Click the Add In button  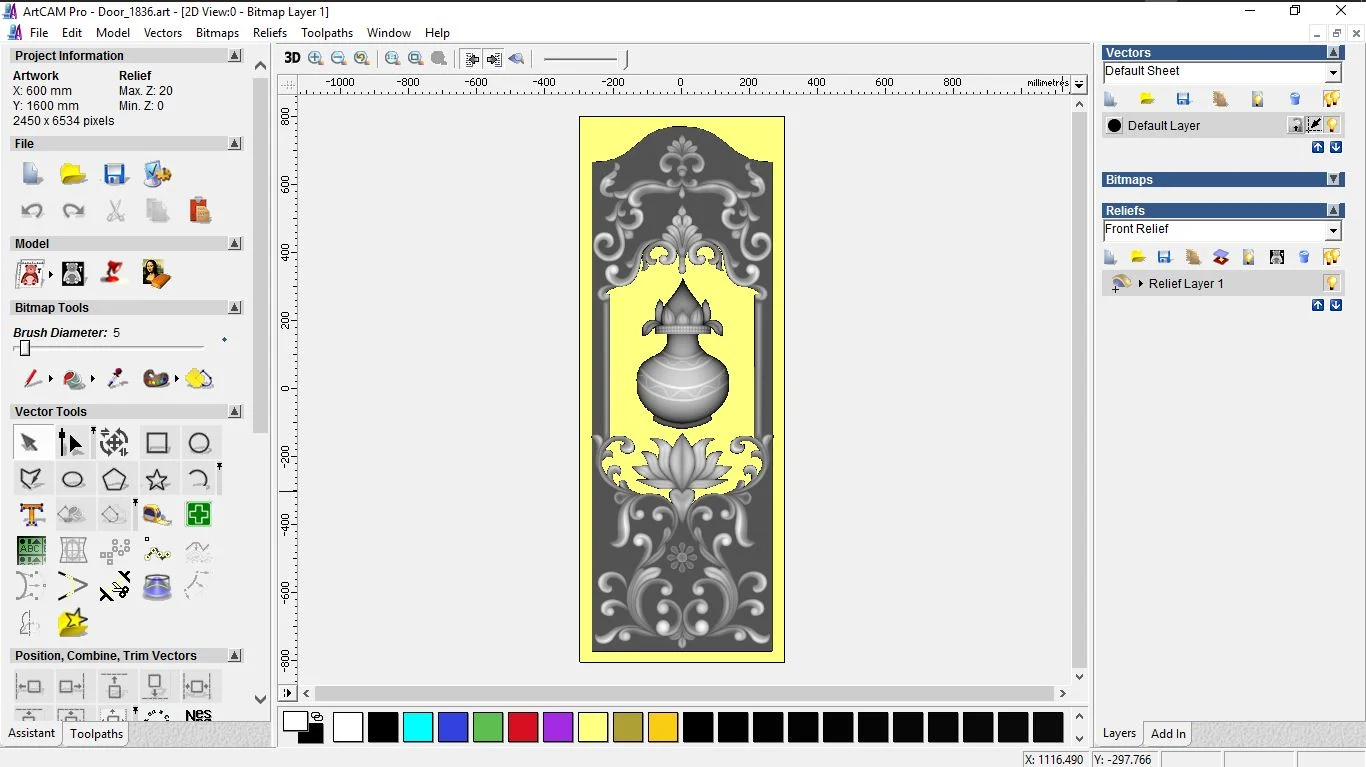coord(1167,733)
